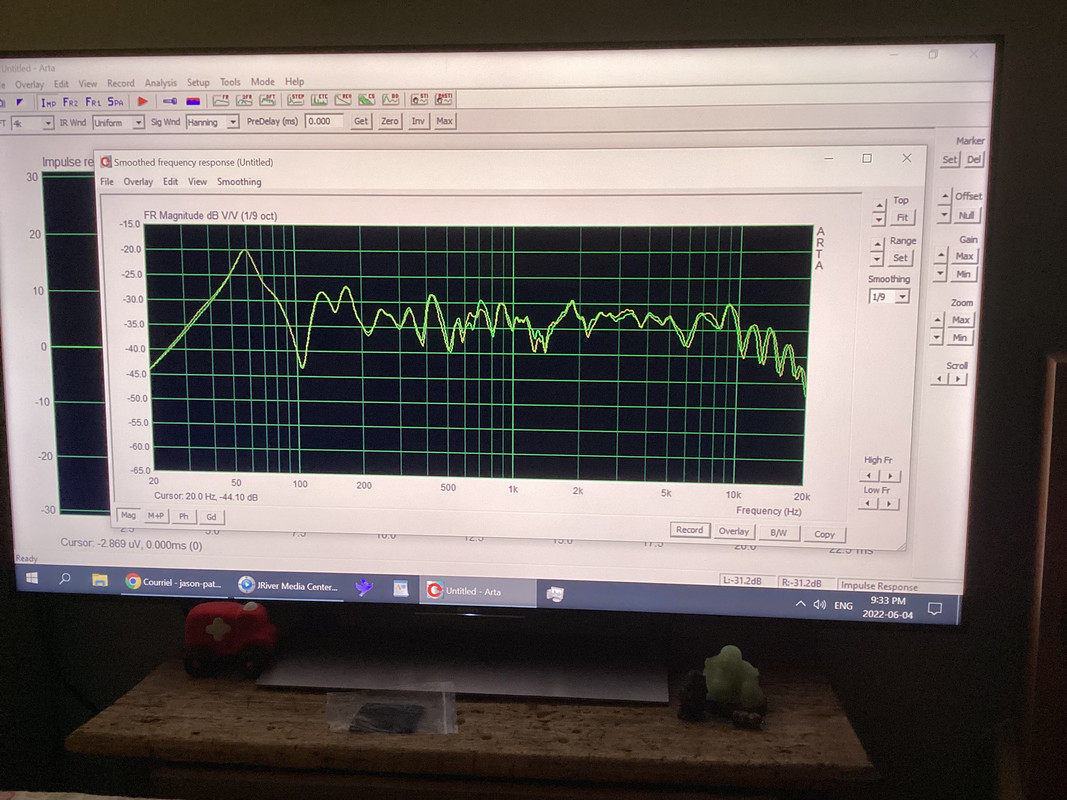Select the Imp impulse response mode icon
Viewport: 1067px width, 800px height.
click(48, 103)
